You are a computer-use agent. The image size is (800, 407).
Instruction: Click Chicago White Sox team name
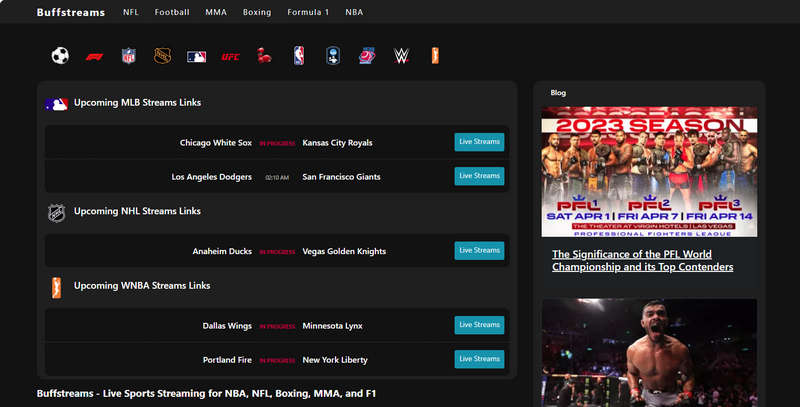click(x=216, y=143)
